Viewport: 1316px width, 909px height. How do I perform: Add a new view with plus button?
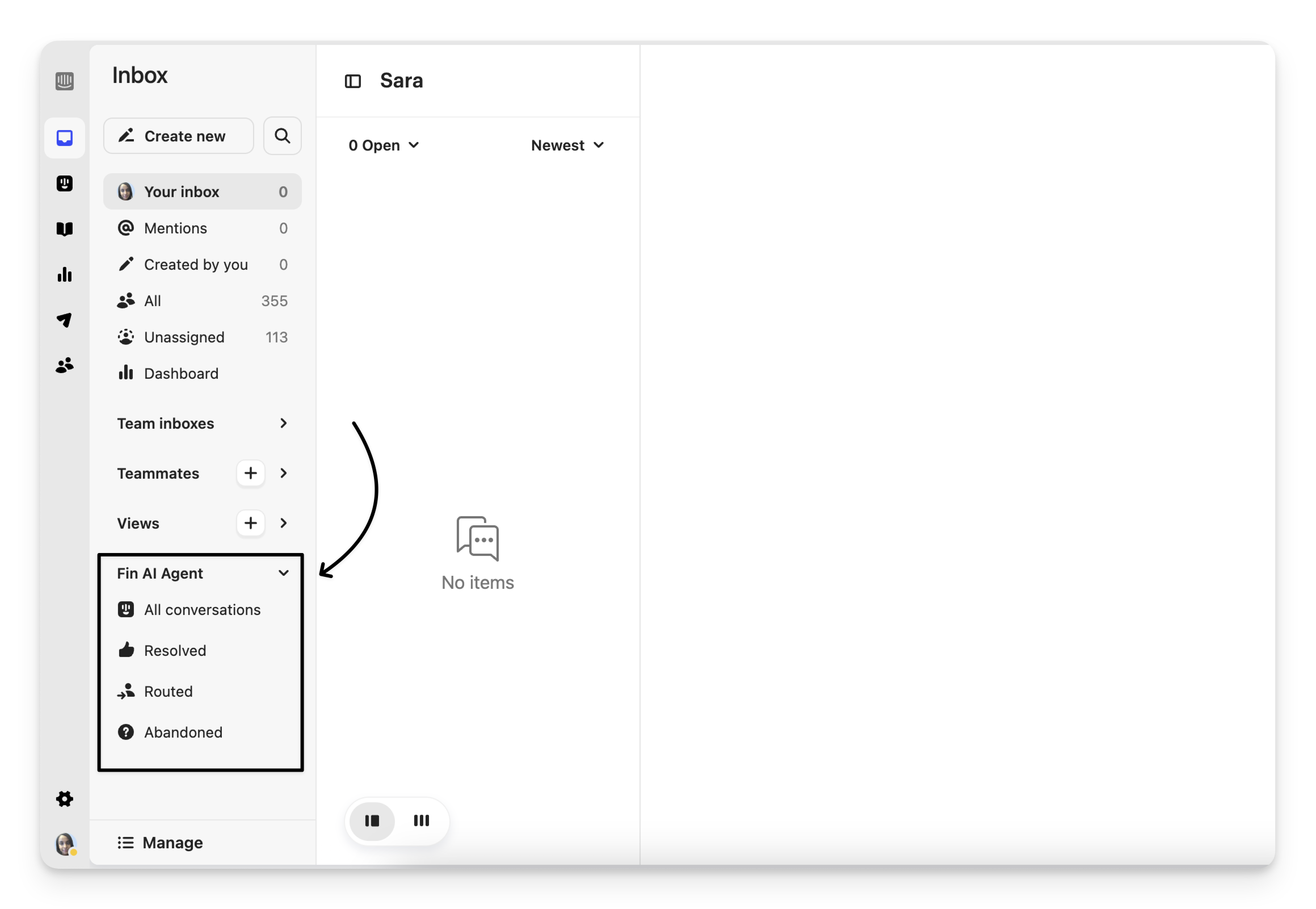click(x=250, y=523)
